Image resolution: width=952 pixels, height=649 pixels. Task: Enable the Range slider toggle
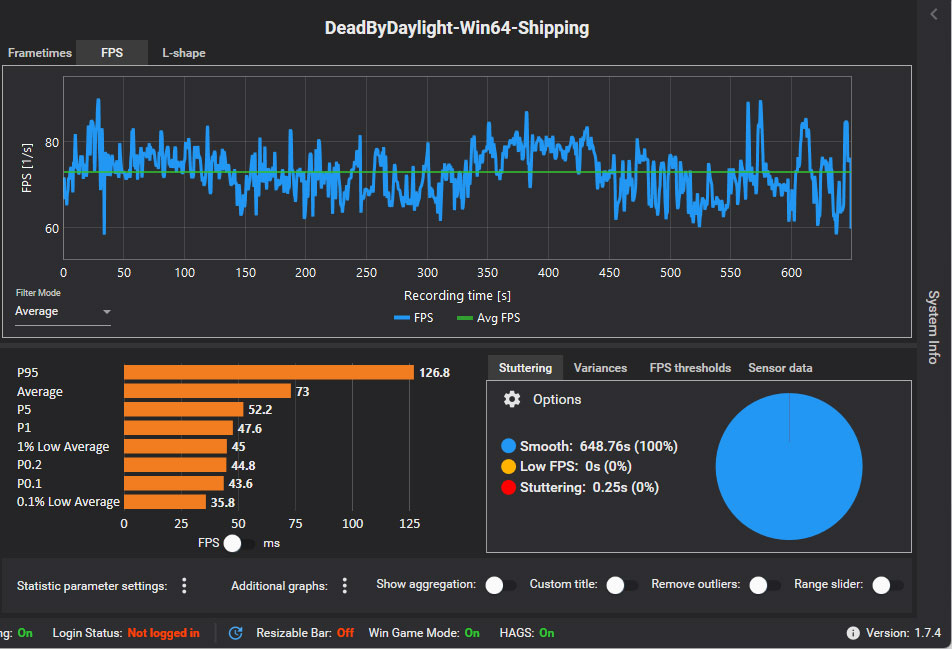pos(887,586)
